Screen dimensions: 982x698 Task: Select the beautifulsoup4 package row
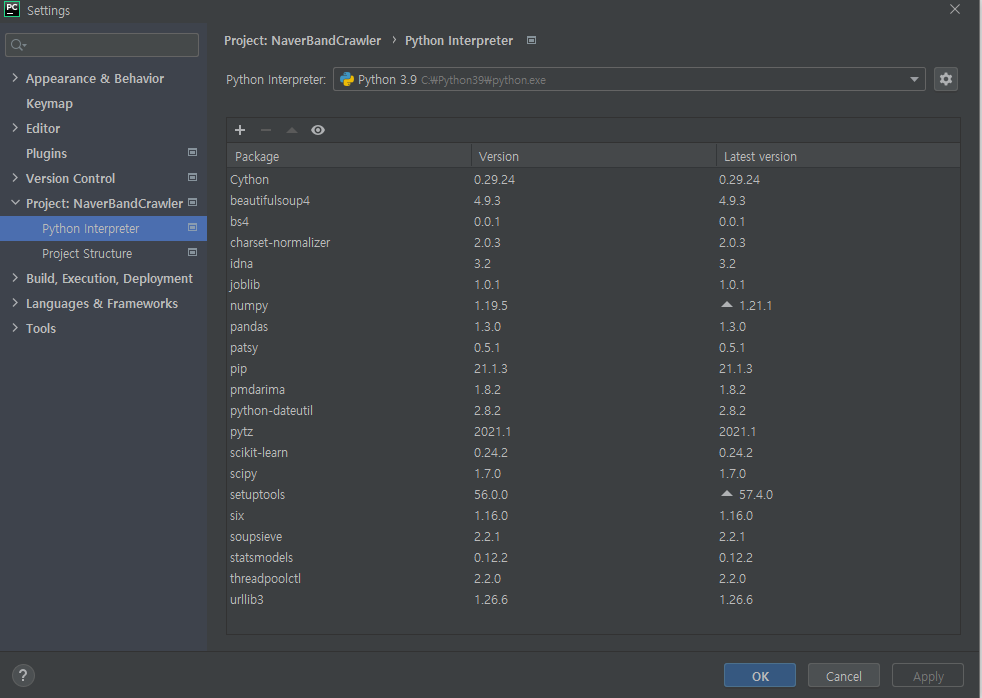pyautogui.click(x=593, y=200)
